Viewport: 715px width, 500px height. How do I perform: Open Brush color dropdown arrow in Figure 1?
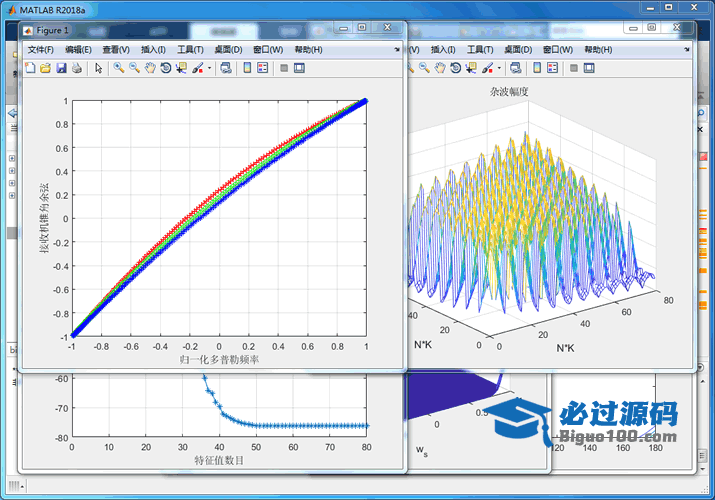209,68
